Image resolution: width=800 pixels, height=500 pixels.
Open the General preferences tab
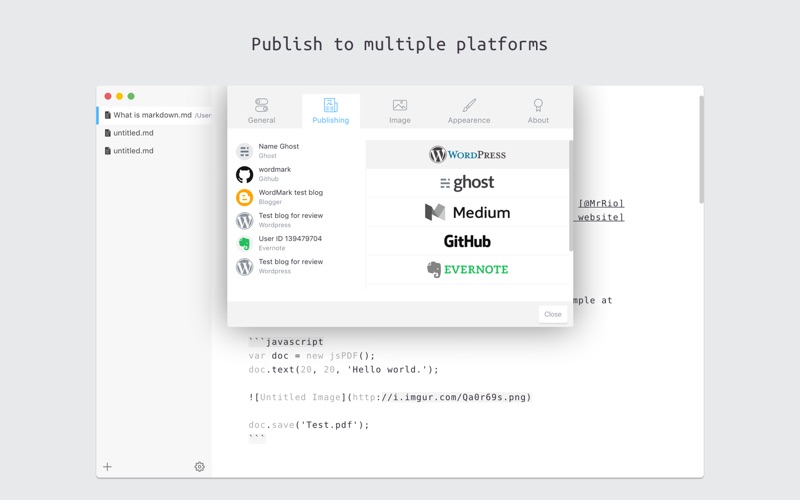(x=261, y=111)
